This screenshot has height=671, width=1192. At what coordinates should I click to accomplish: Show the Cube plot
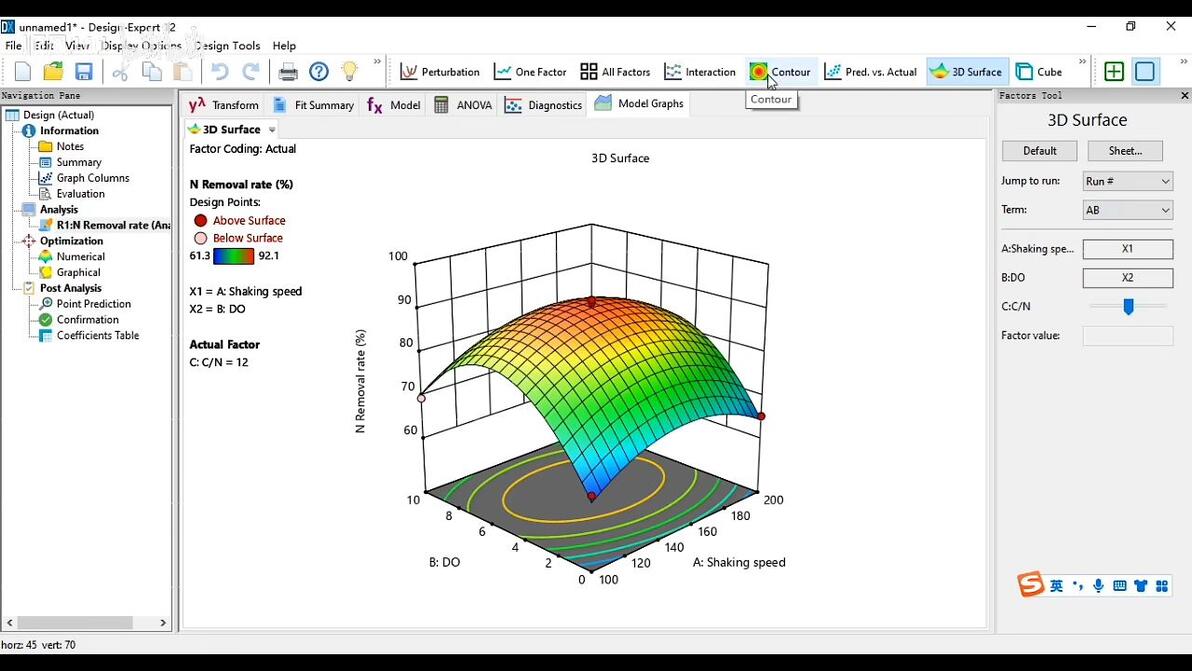(1039, 72)
